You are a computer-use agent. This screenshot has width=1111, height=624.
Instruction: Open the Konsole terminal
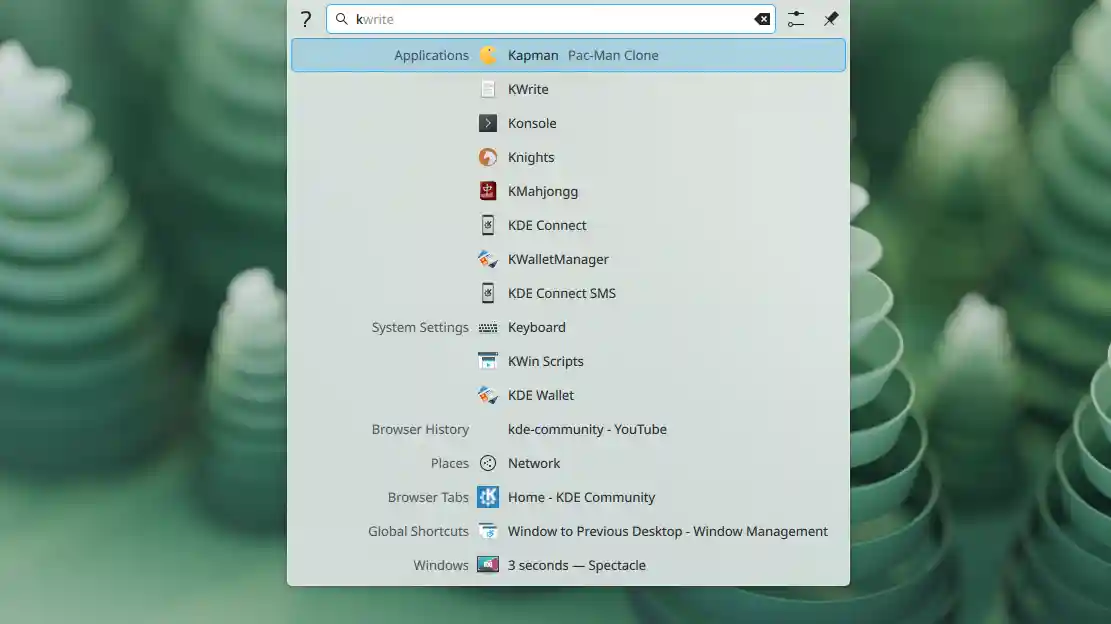(x=532, y=123)
